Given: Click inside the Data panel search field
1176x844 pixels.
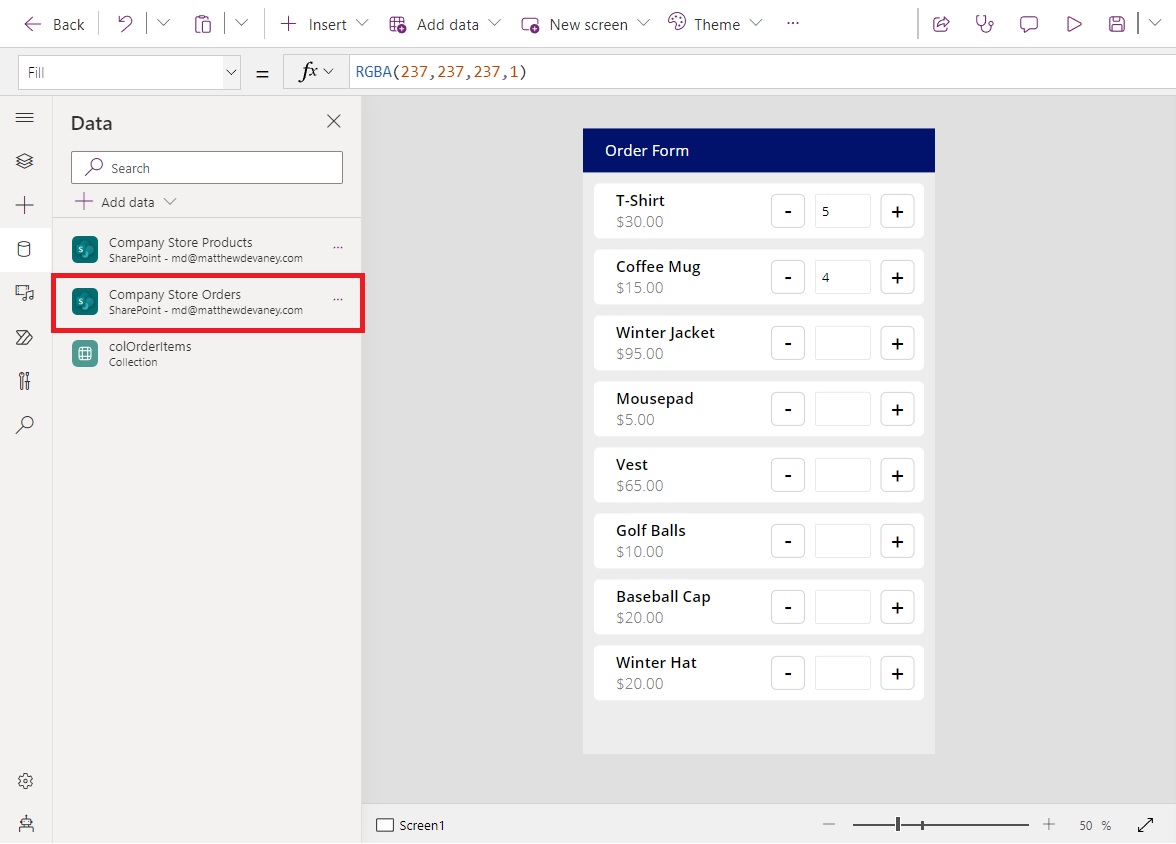Looking at the screenshot, I should tap(206, 167).
